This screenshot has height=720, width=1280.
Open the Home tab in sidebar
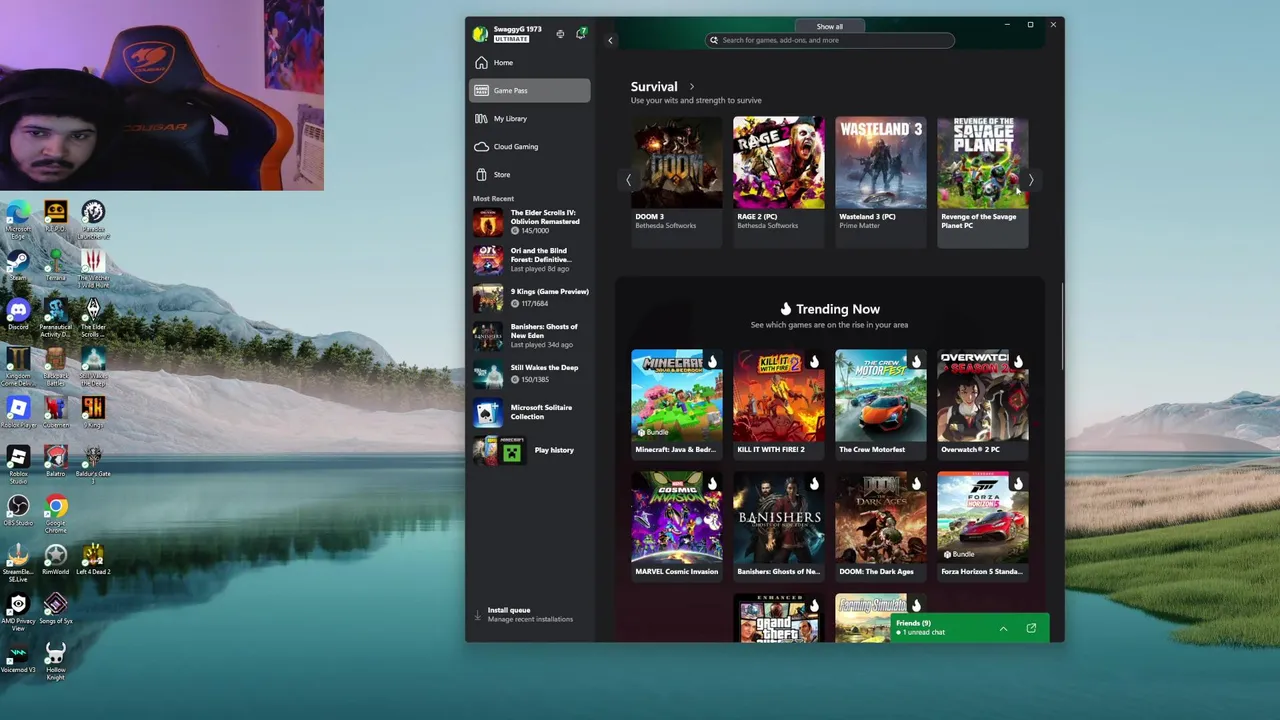click(529, 63)
